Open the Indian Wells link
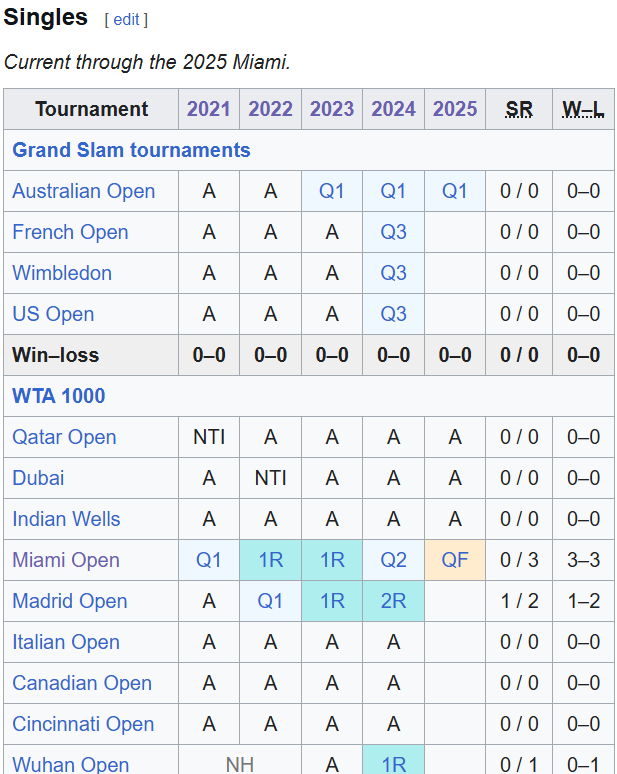Screen dimensions: 617x774 66,519
